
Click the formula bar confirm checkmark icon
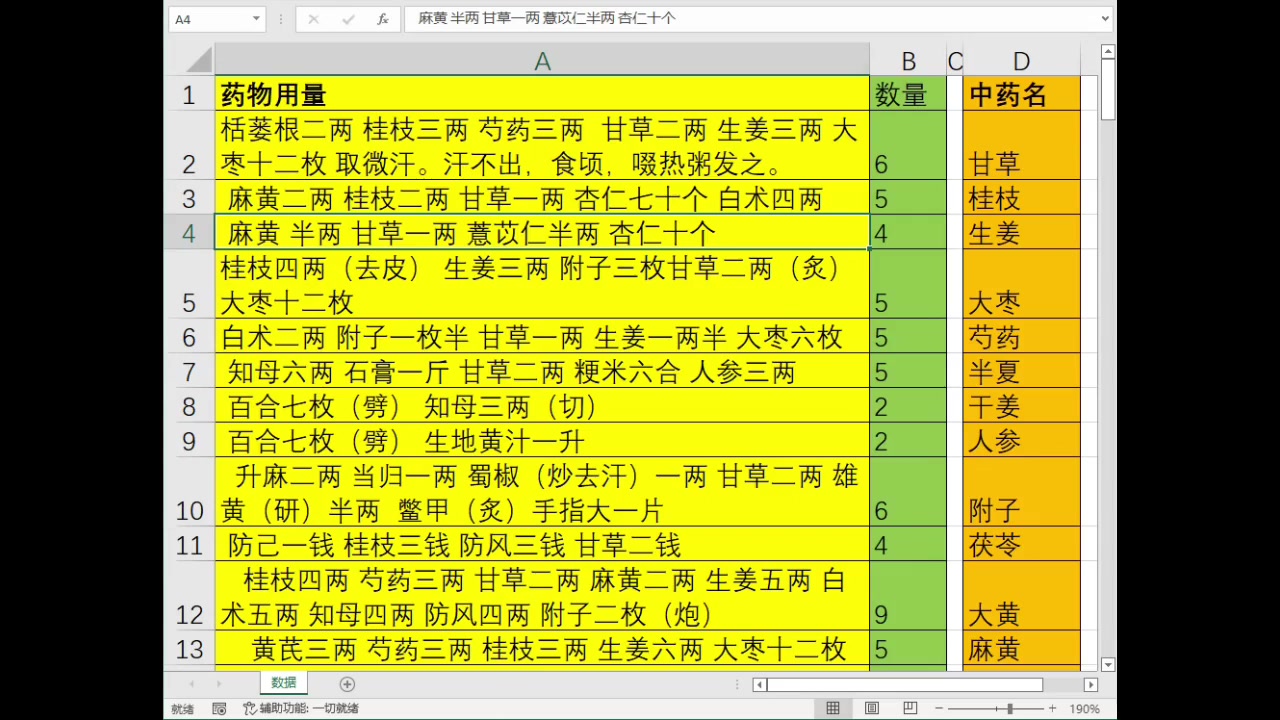coord(348,19)
